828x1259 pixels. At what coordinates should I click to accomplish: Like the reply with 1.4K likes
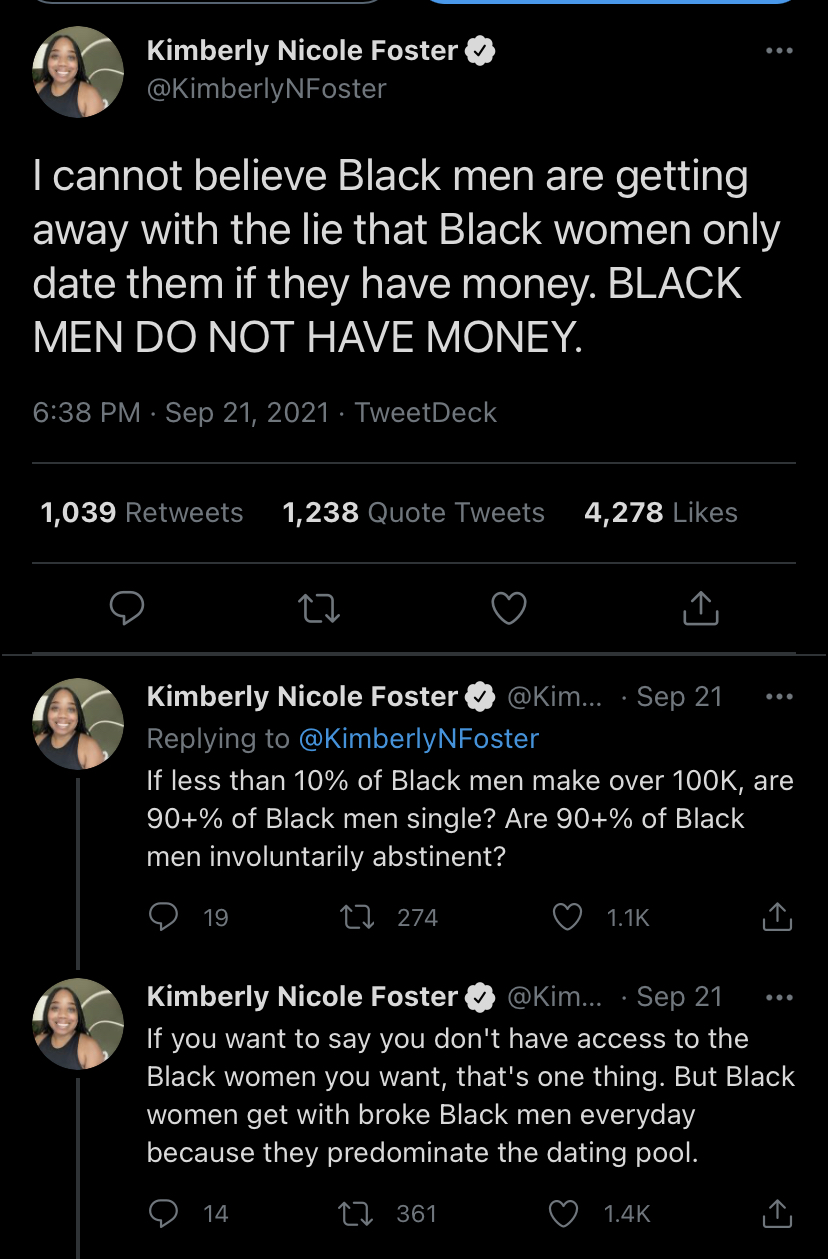click(565, 1213)
